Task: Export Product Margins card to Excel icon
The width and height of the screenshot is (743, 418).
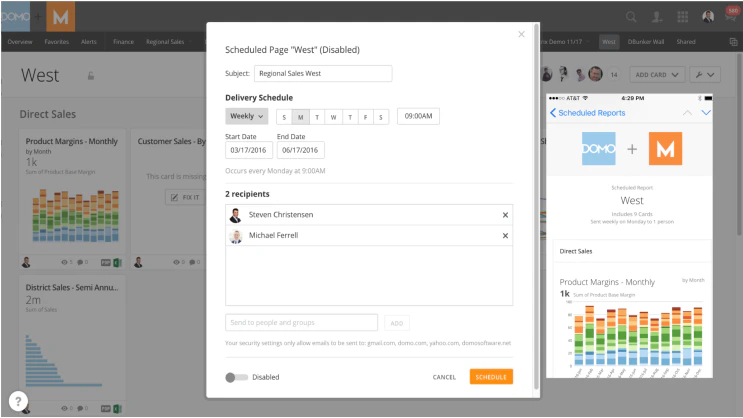Action: click(x=118, y=263)
